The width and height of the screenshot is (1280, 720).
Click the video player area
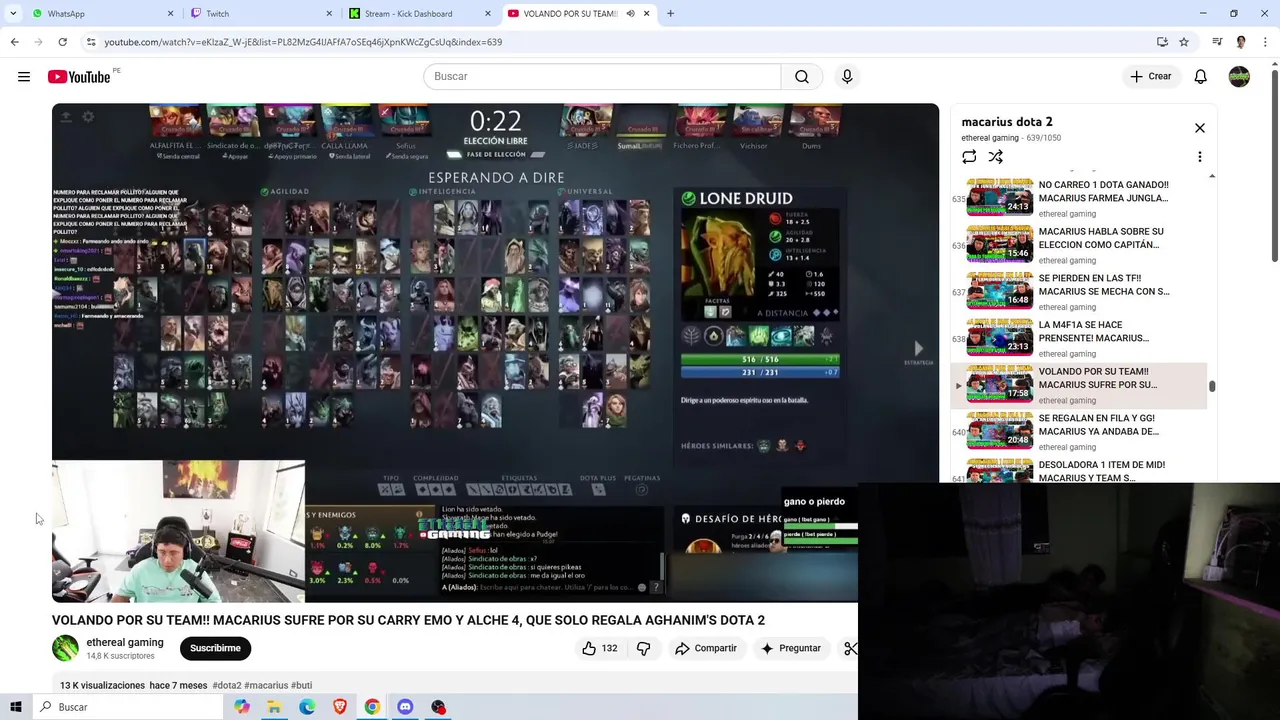pyautogui.click(x=495, y=352)
